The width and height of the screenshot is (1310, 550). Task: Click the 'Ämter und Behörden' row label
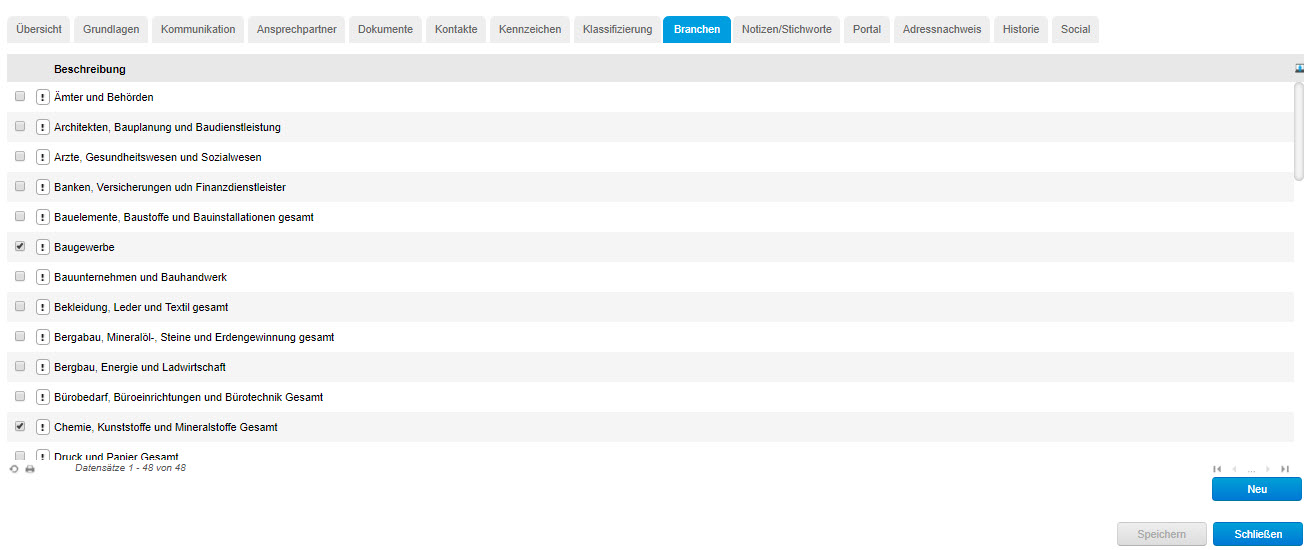(104, 97)
